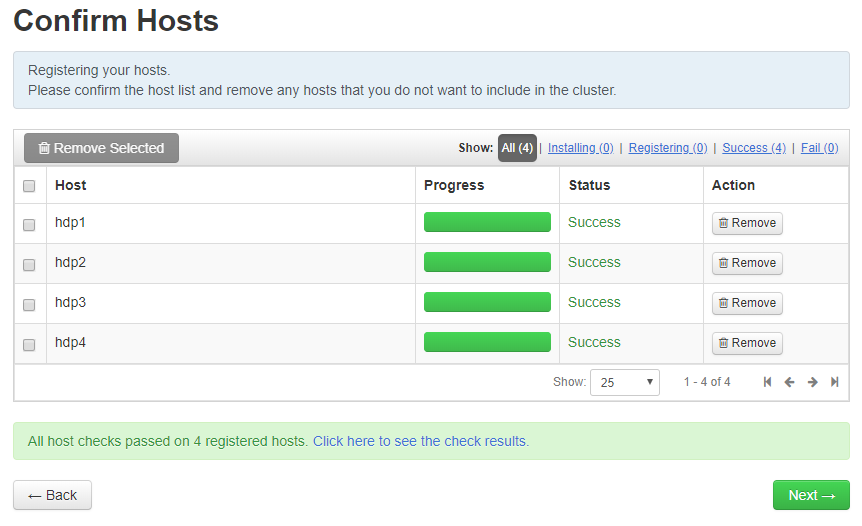Tick the hdp3 host checkbox
The image size is (862, 526).
point(29,304)
